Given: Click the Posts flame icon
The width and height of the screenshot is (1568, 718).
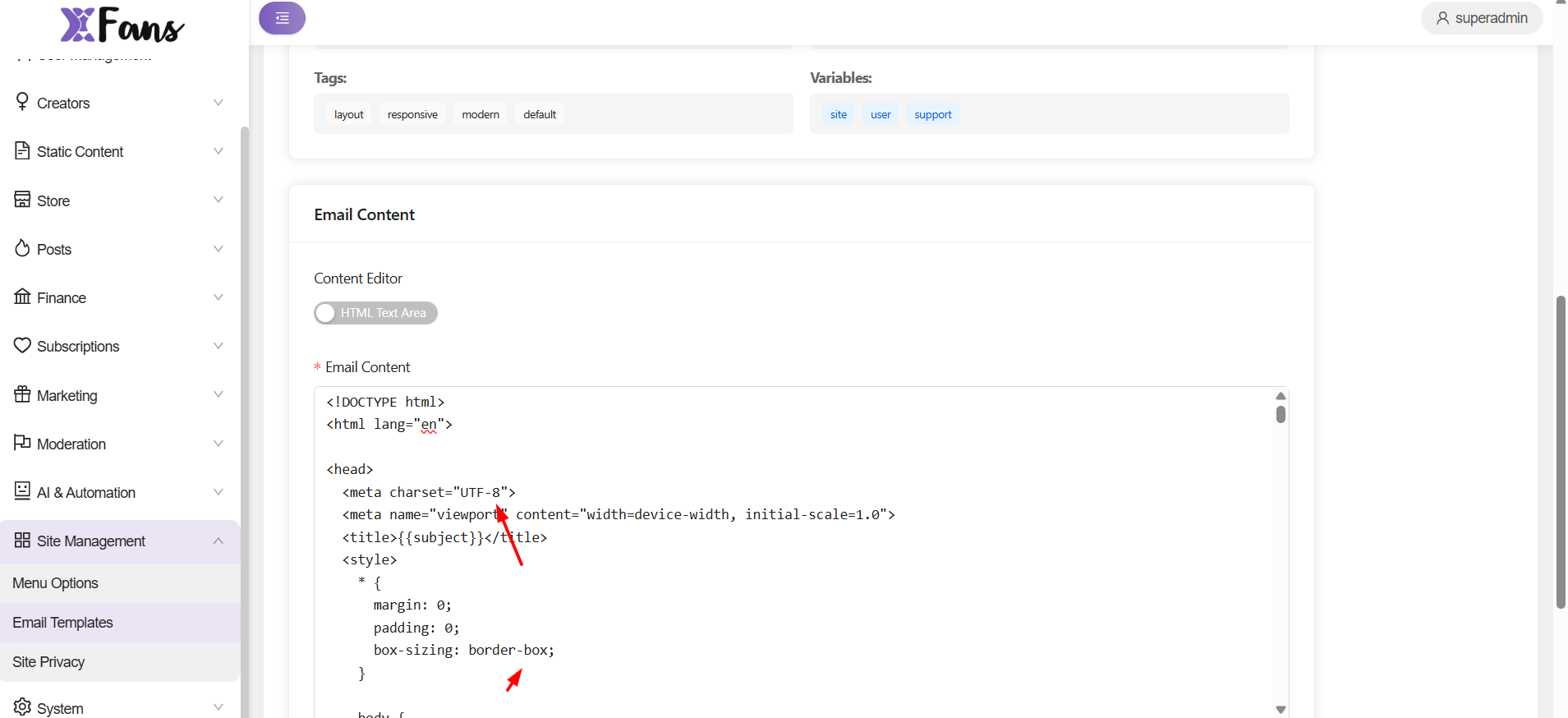Looking at the screenshot, I should click(x=22, y=248).
